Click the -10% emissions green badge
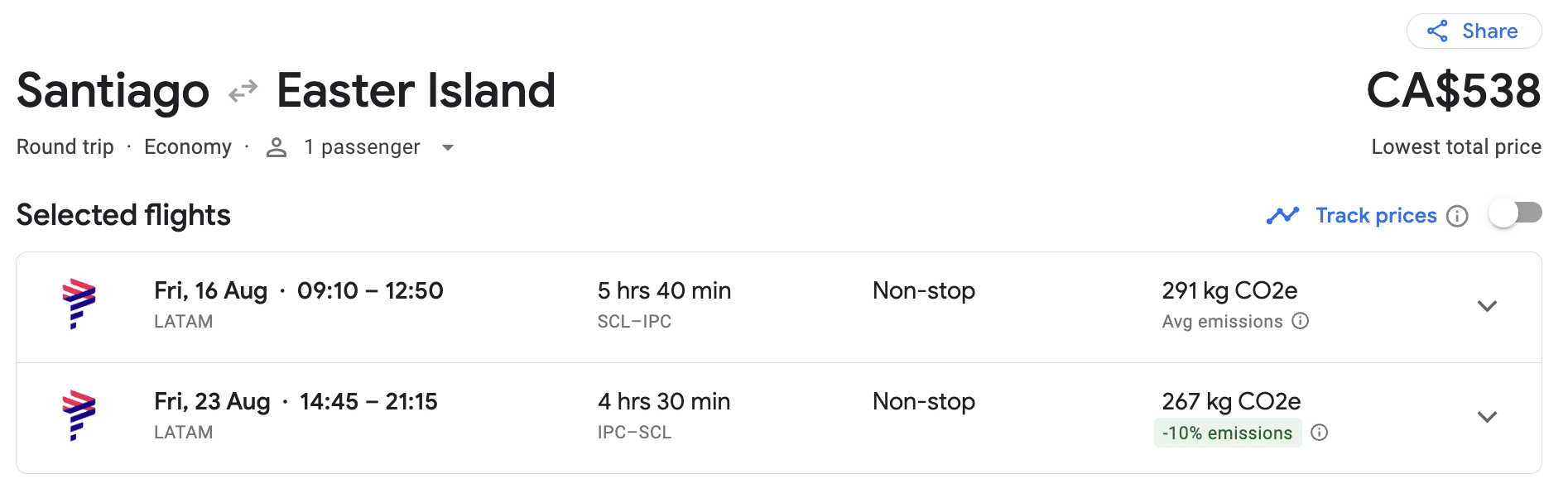This screenshot has width=1568, height=493. coord(1227,433)
